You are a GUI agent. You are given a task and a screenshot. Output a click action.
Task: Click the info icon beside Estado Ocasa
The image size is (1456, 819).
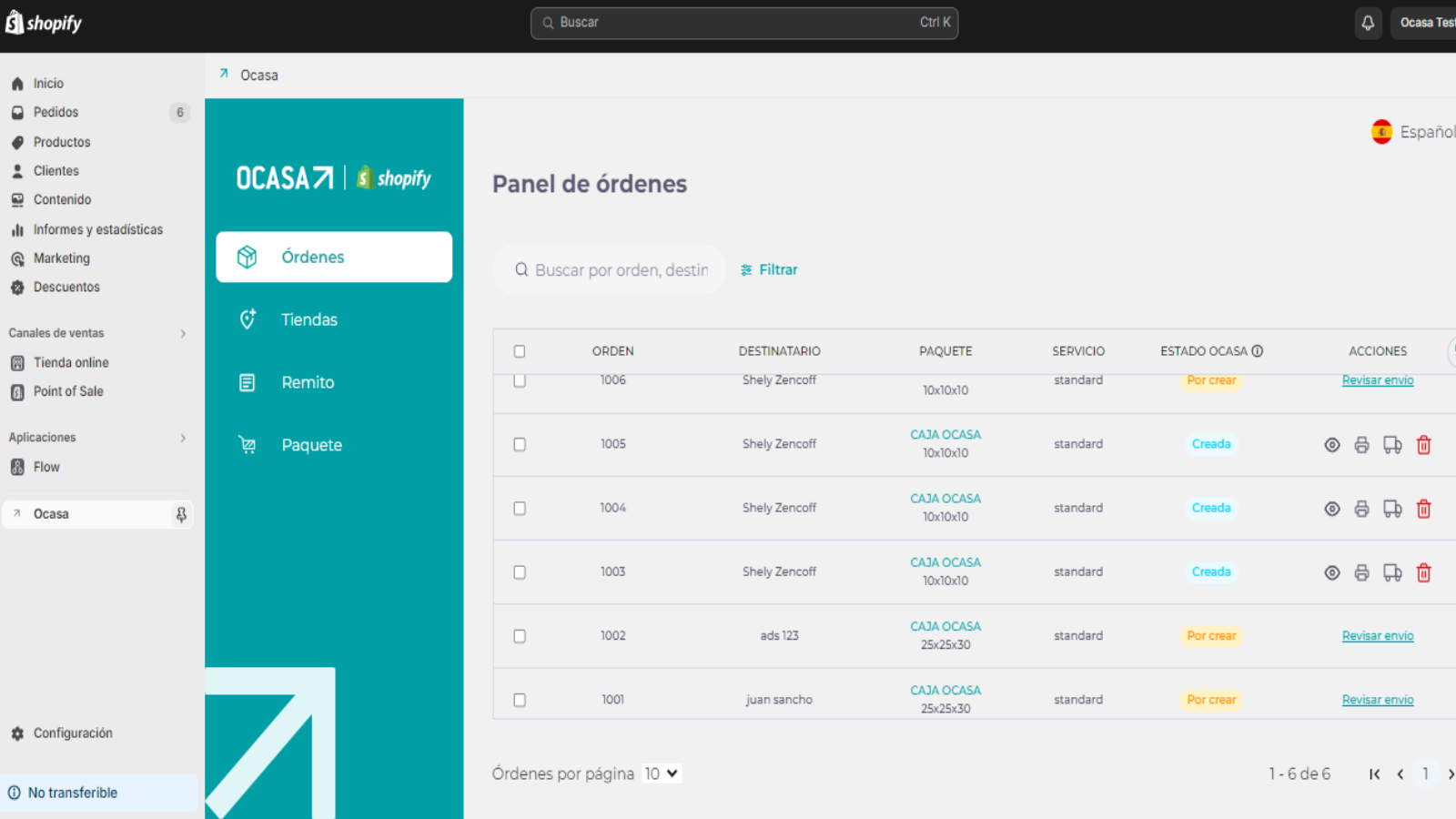pos(1257,351)
